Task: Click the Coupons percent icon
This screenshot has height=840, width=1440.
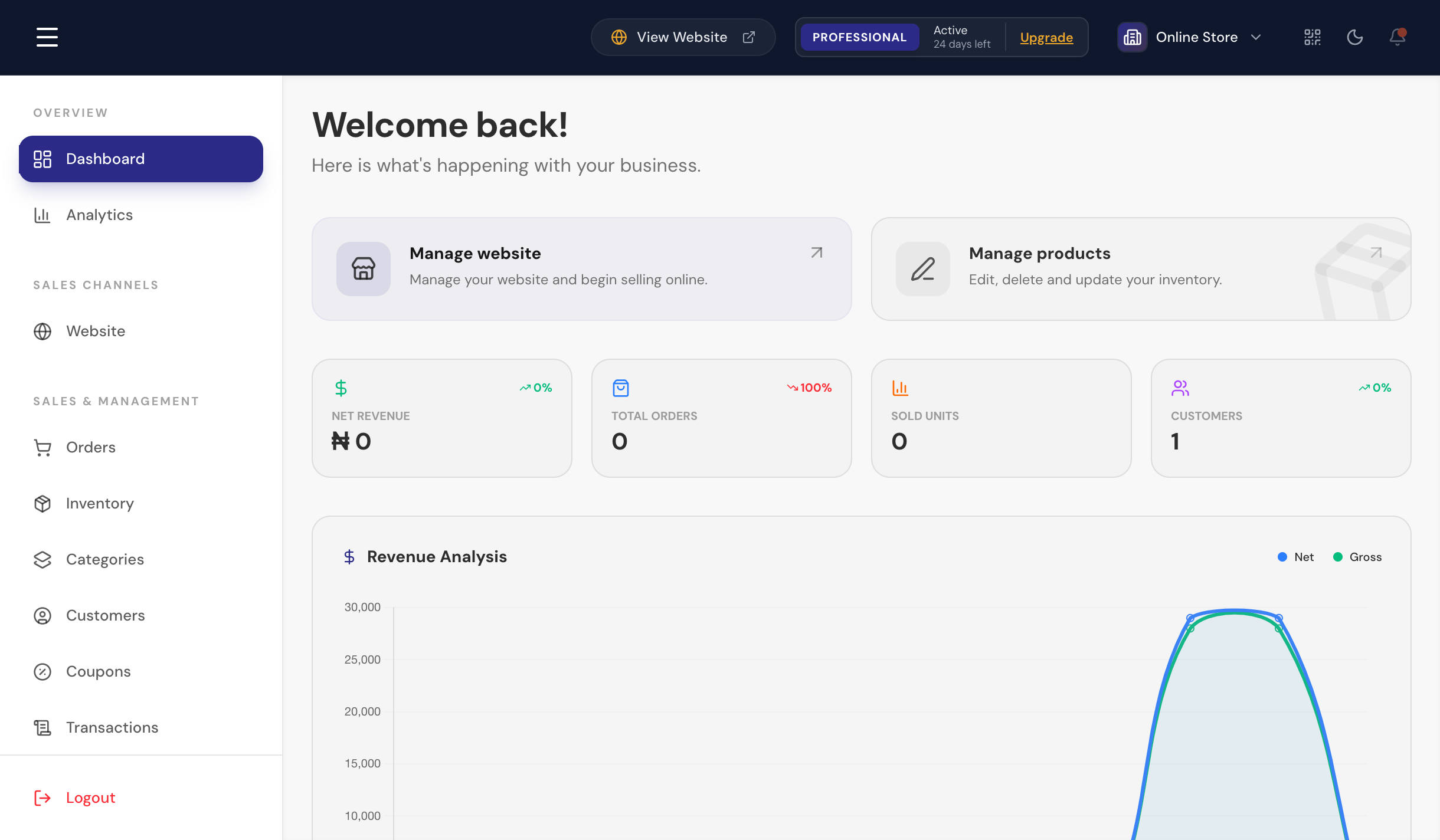Action: 42,671
